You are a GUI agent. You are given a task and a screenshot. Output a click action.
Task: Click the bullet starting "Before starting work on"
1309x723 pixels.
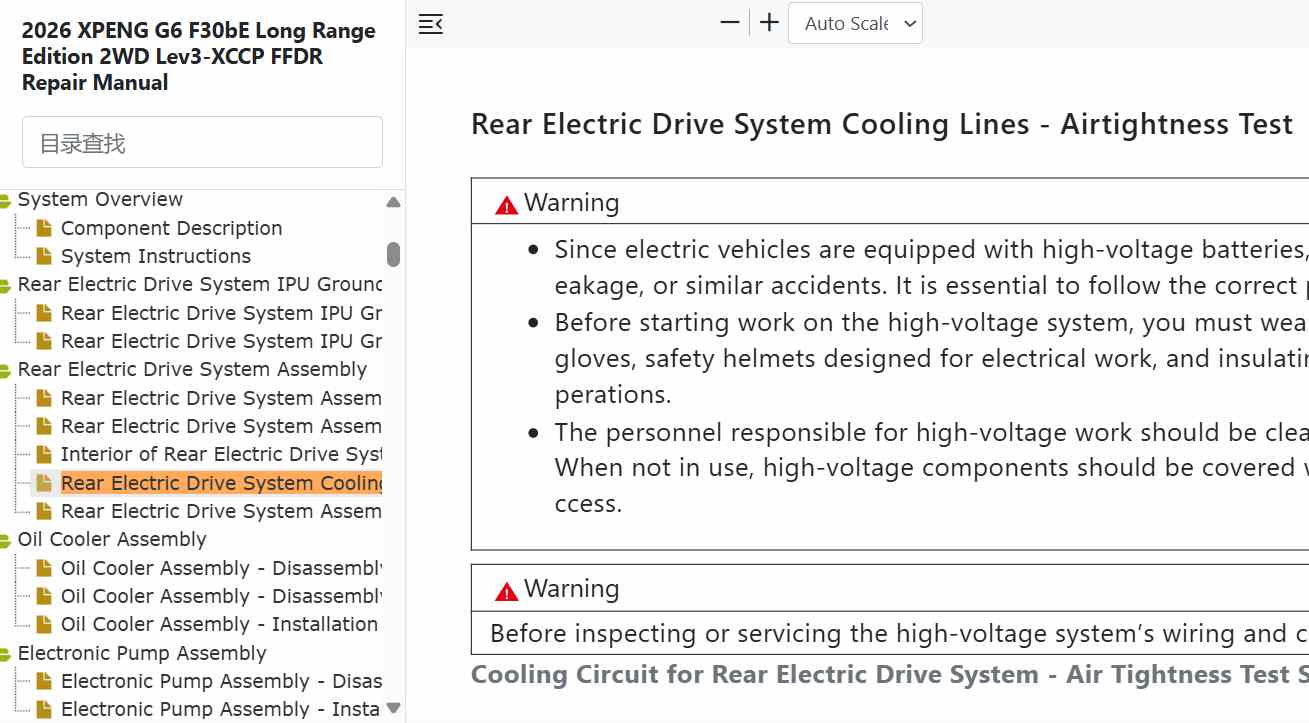(931, 358)
